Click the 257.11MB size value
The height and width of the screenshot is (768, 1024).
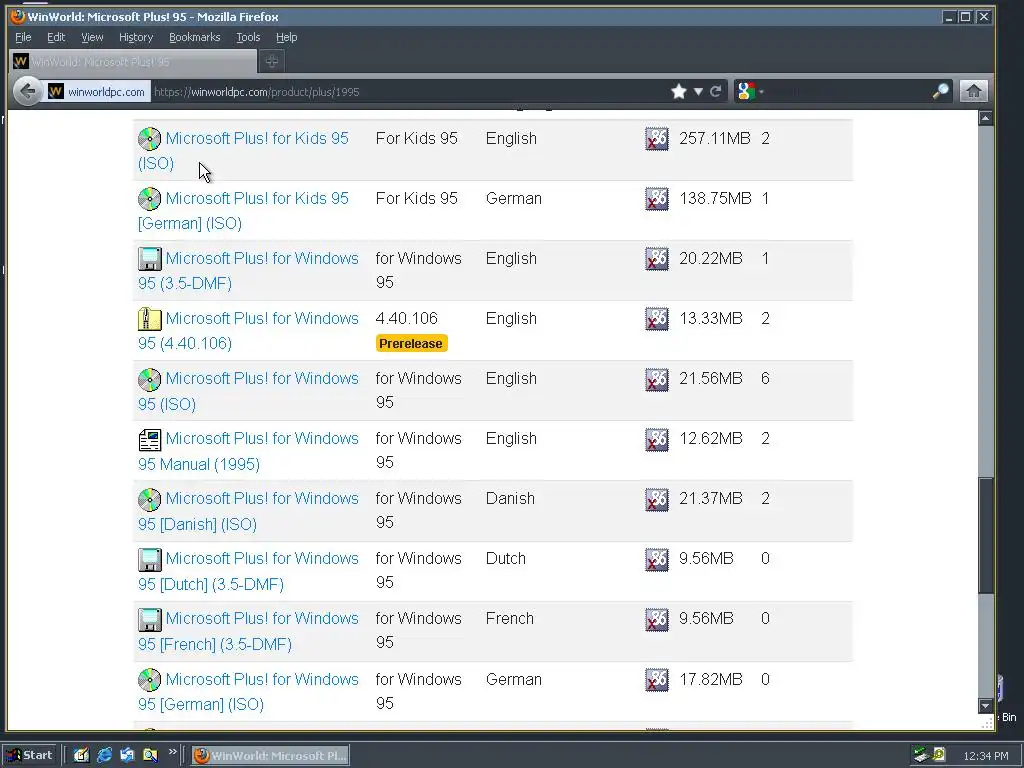coord(714,138)
